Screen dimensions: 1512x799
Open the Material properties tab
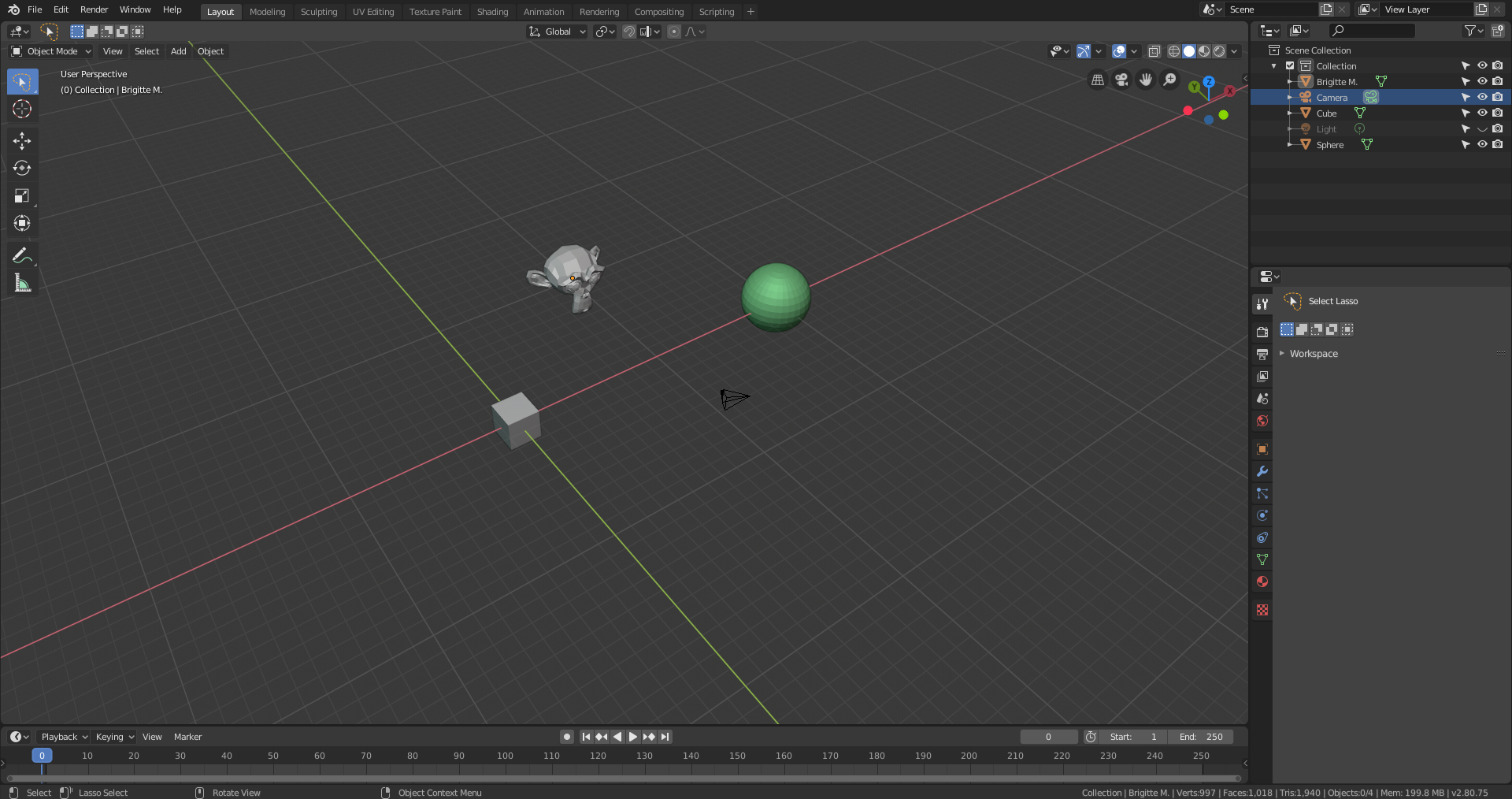(1262, 582)
